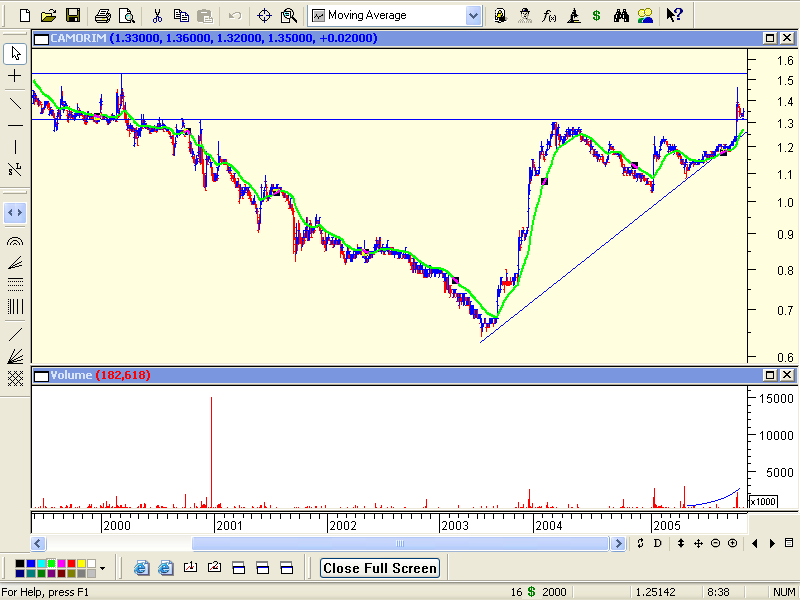Click the green dollar sign toolbar icon
Viewport: 800px width, 600px height.
[596, 16]
